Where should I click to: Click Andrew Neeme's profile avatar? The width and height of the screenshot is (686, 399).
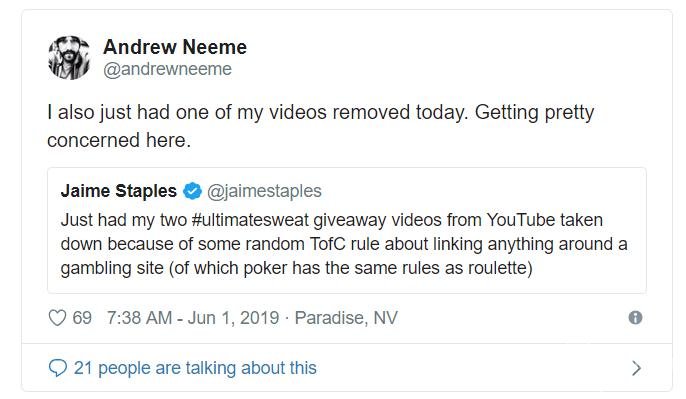(69, 57)
